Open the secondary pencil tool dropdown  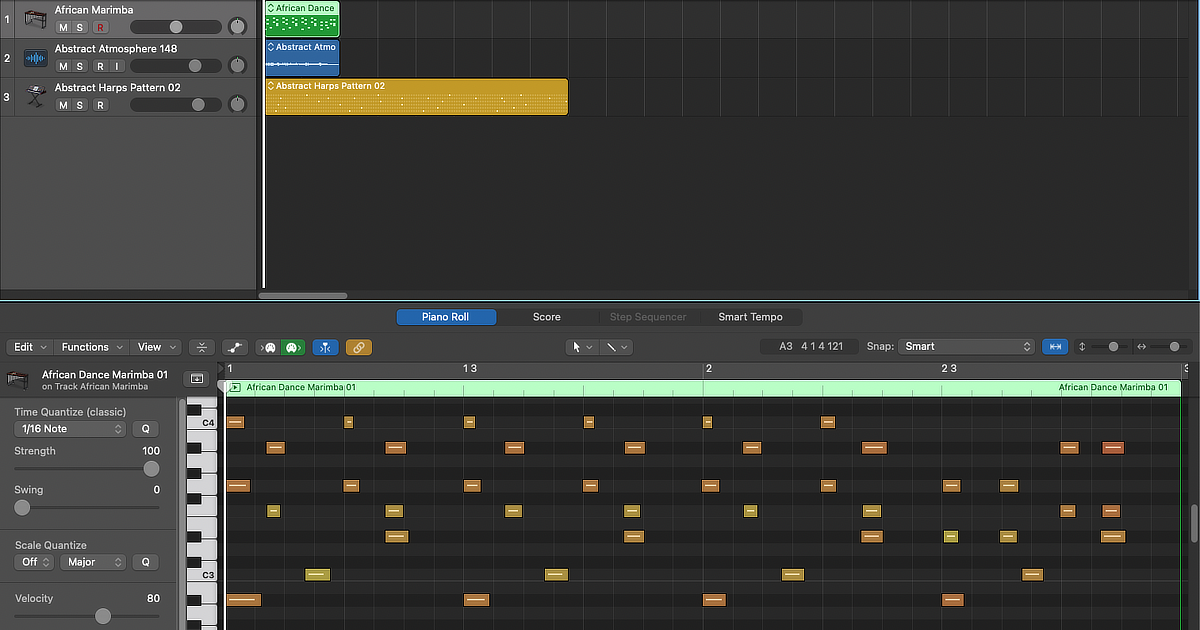(615, 347)
